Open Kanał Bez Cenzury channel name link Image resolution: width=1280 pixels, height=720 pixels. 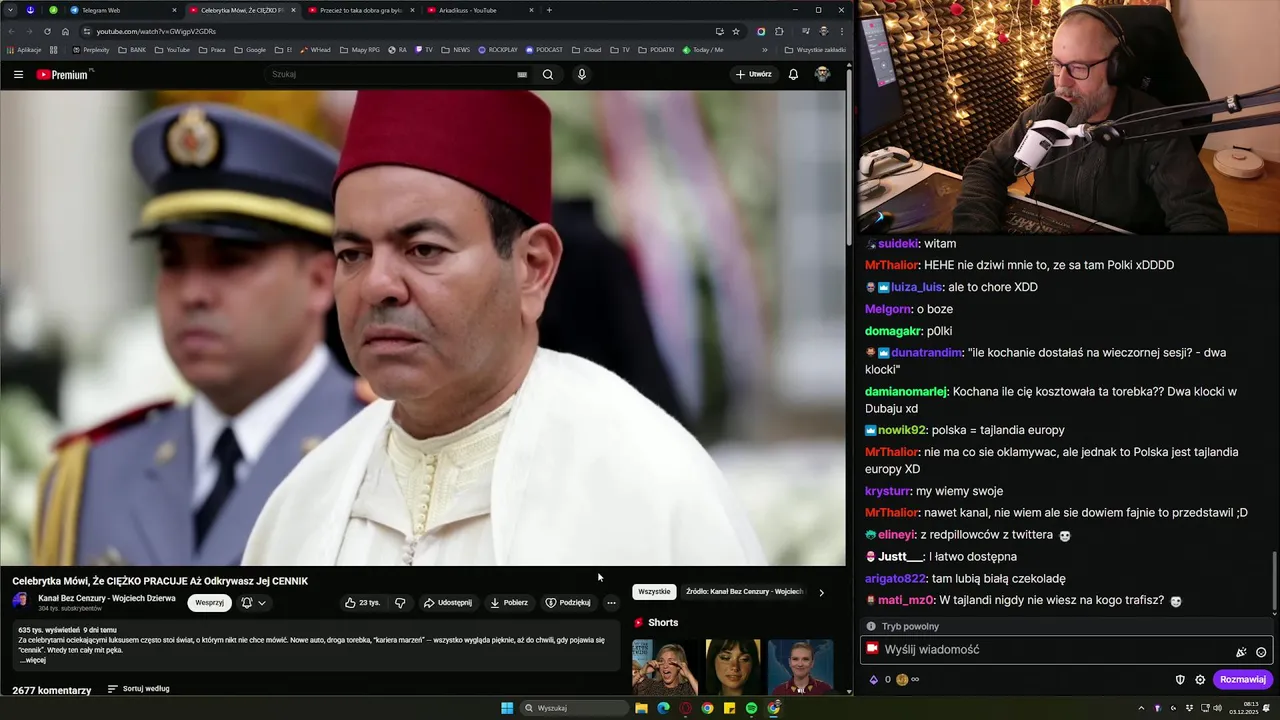(107, 598)
